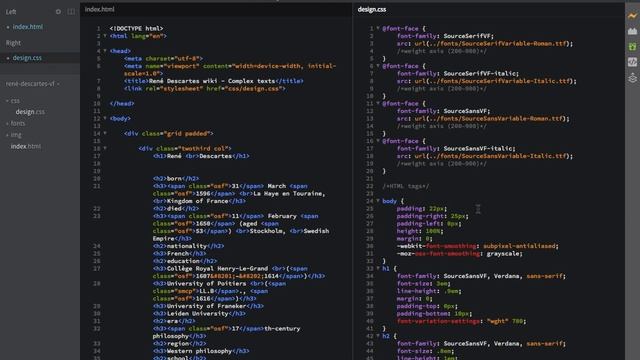Toggle the split view layout icon

(71, 12)
